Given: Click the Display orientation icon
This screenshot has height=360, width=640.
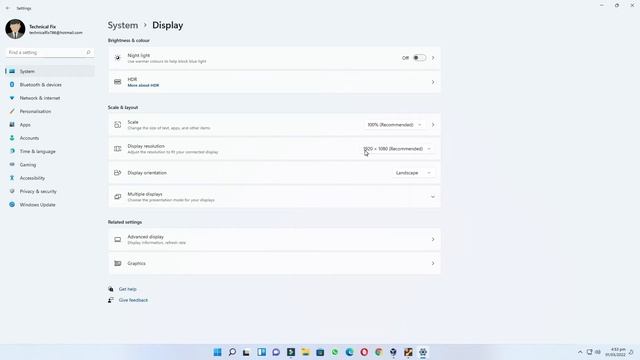Looking at the screenshot, I should pyautogui.click(x=118, y=173).
